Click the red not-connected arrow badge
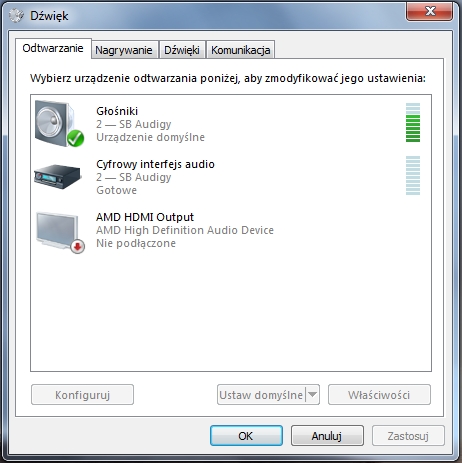Viewport: 462px width, 463px height. [x=78, y=247]
